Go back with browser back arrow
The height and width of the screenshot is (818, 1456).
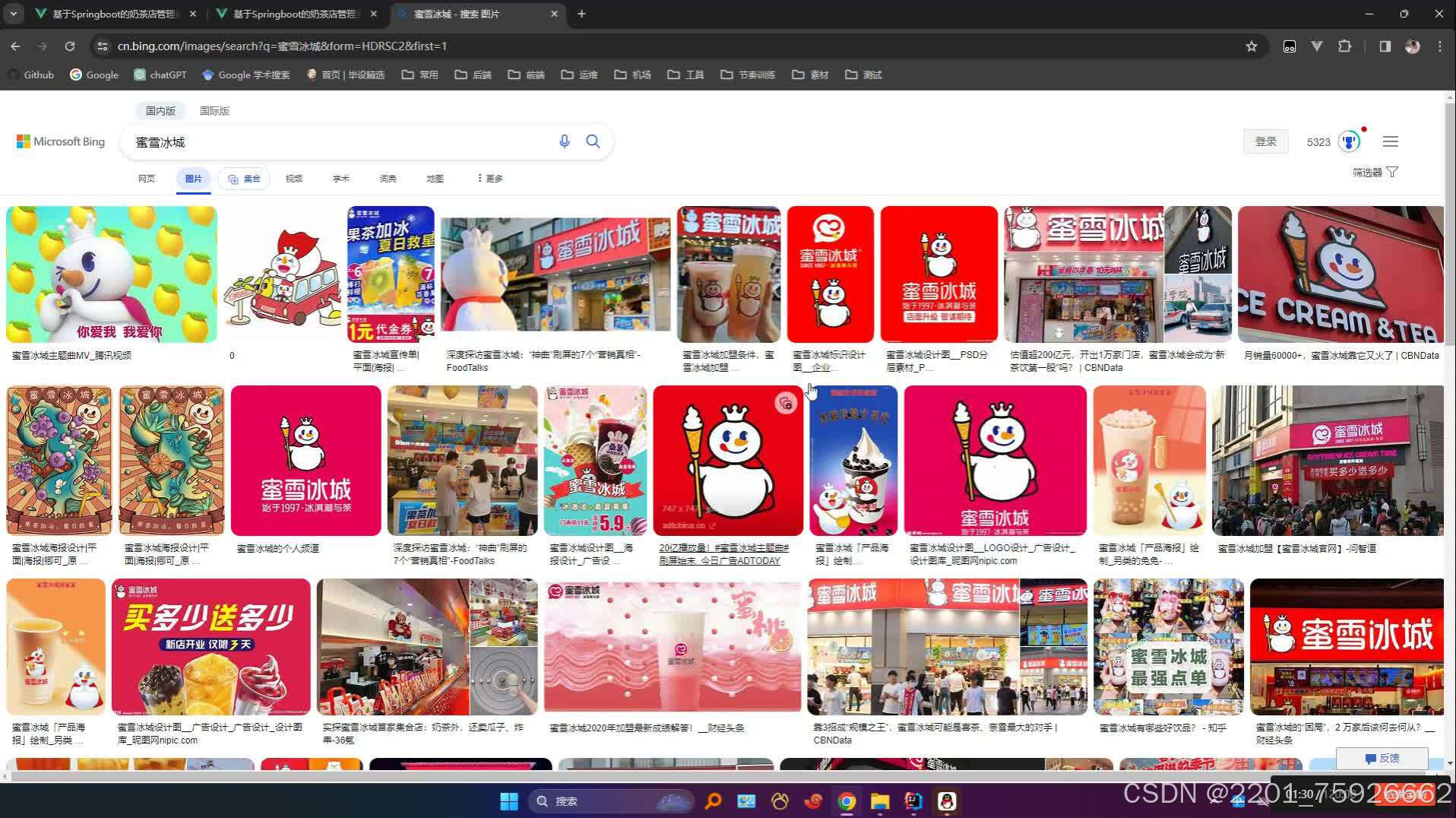coord(15,46)
